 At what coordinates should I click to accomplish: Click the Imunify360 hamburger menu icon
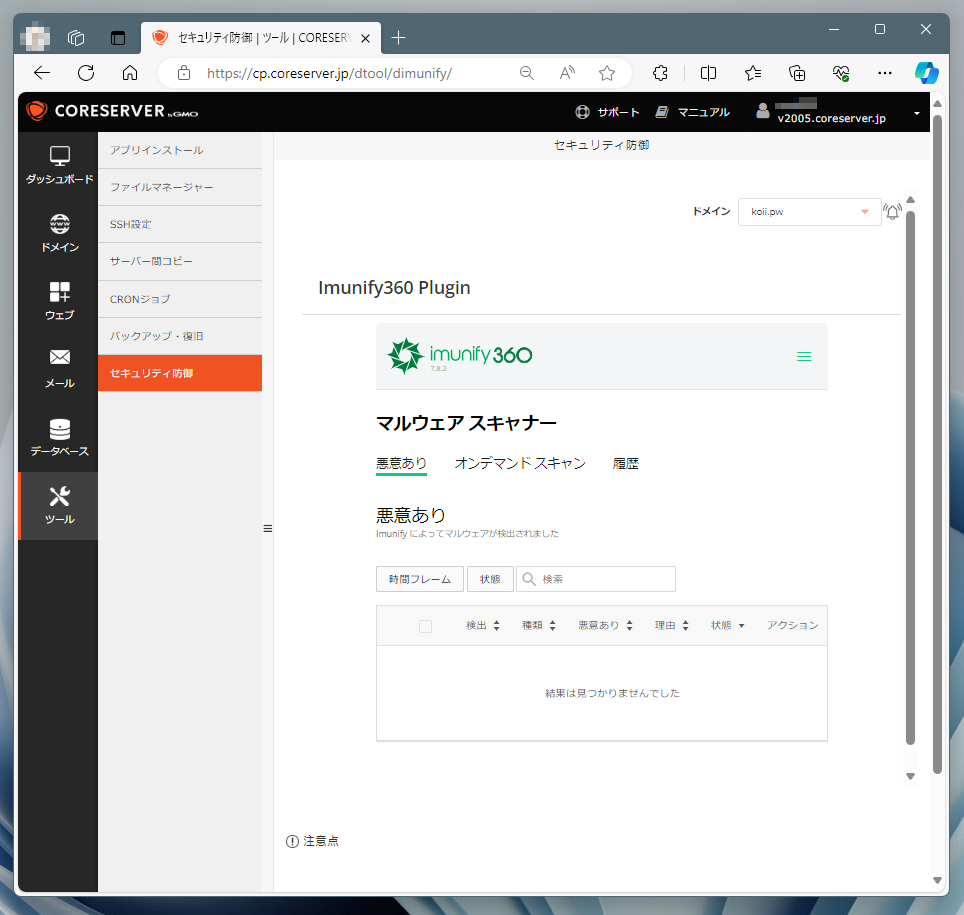click(804, 357)
